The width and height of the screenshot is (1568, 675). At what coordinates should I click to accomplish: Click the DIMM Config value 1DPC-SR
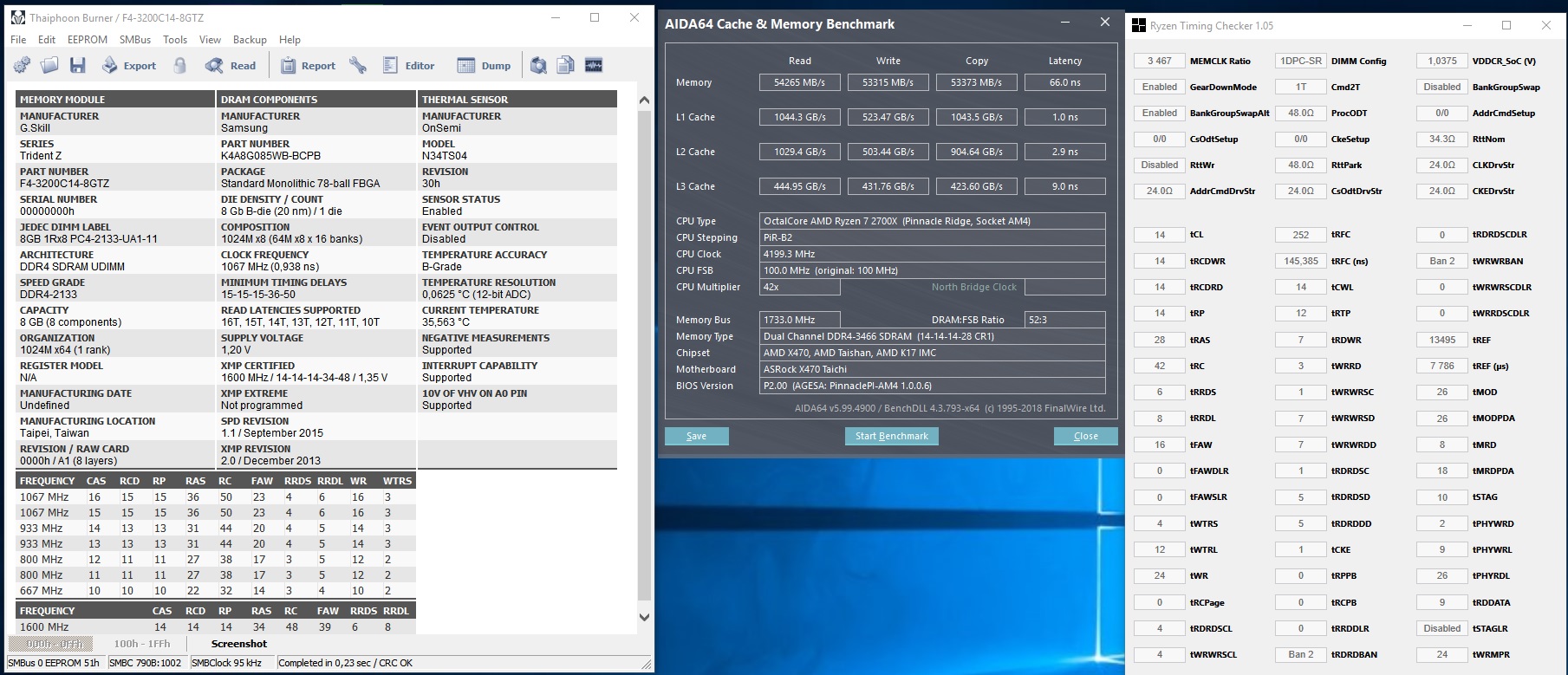tap(1301, 61)
